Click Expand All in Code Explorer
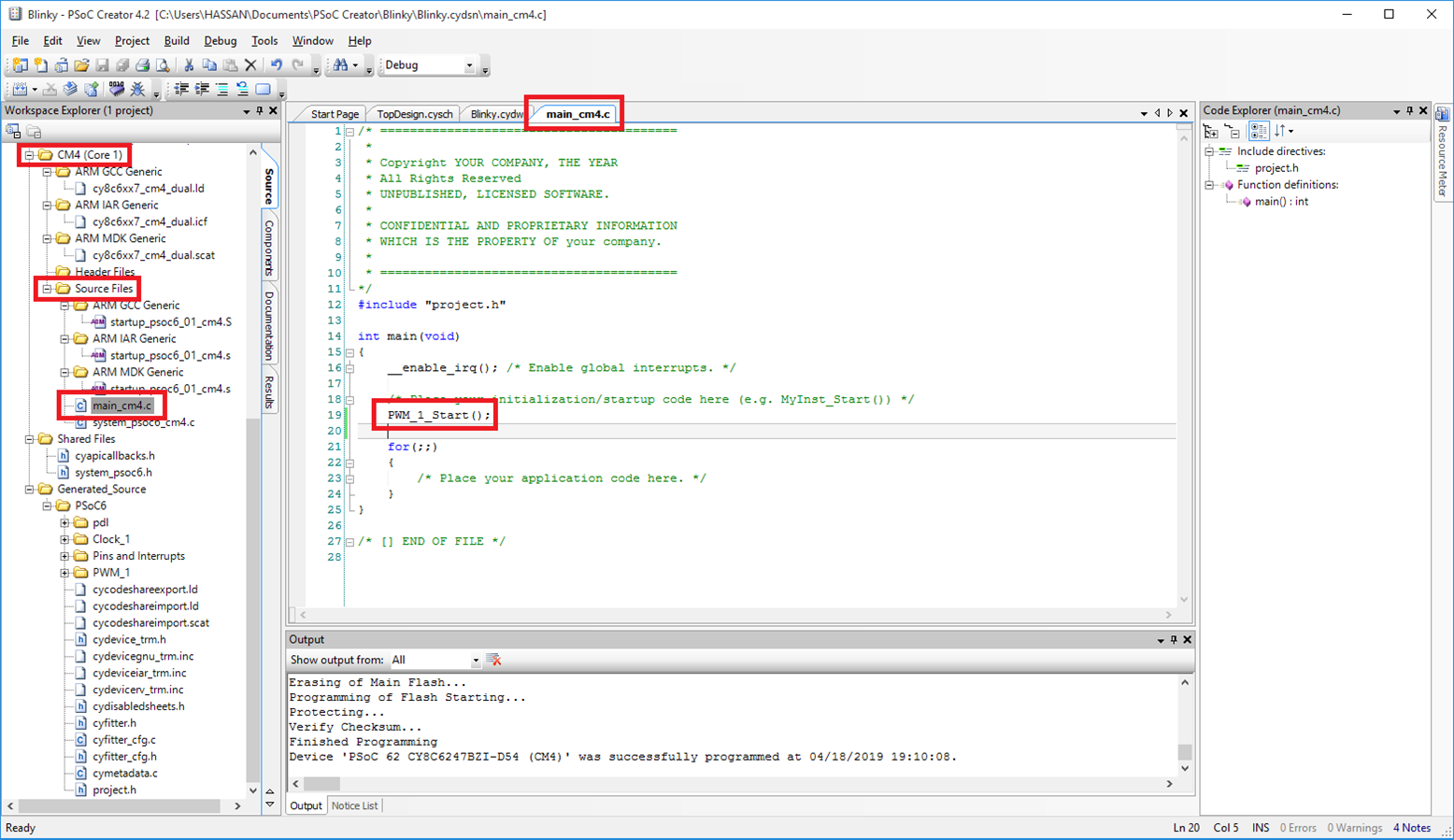This screenshot has height=840, width=1454. click(x=1211, y=132)
